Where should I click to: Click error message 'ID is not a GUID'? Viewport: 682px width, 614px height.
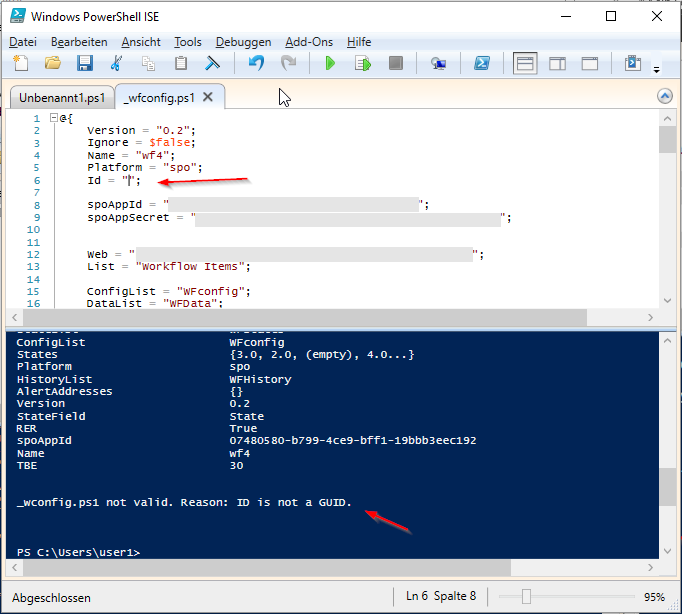pyautogui.click(x=294, y=503)
